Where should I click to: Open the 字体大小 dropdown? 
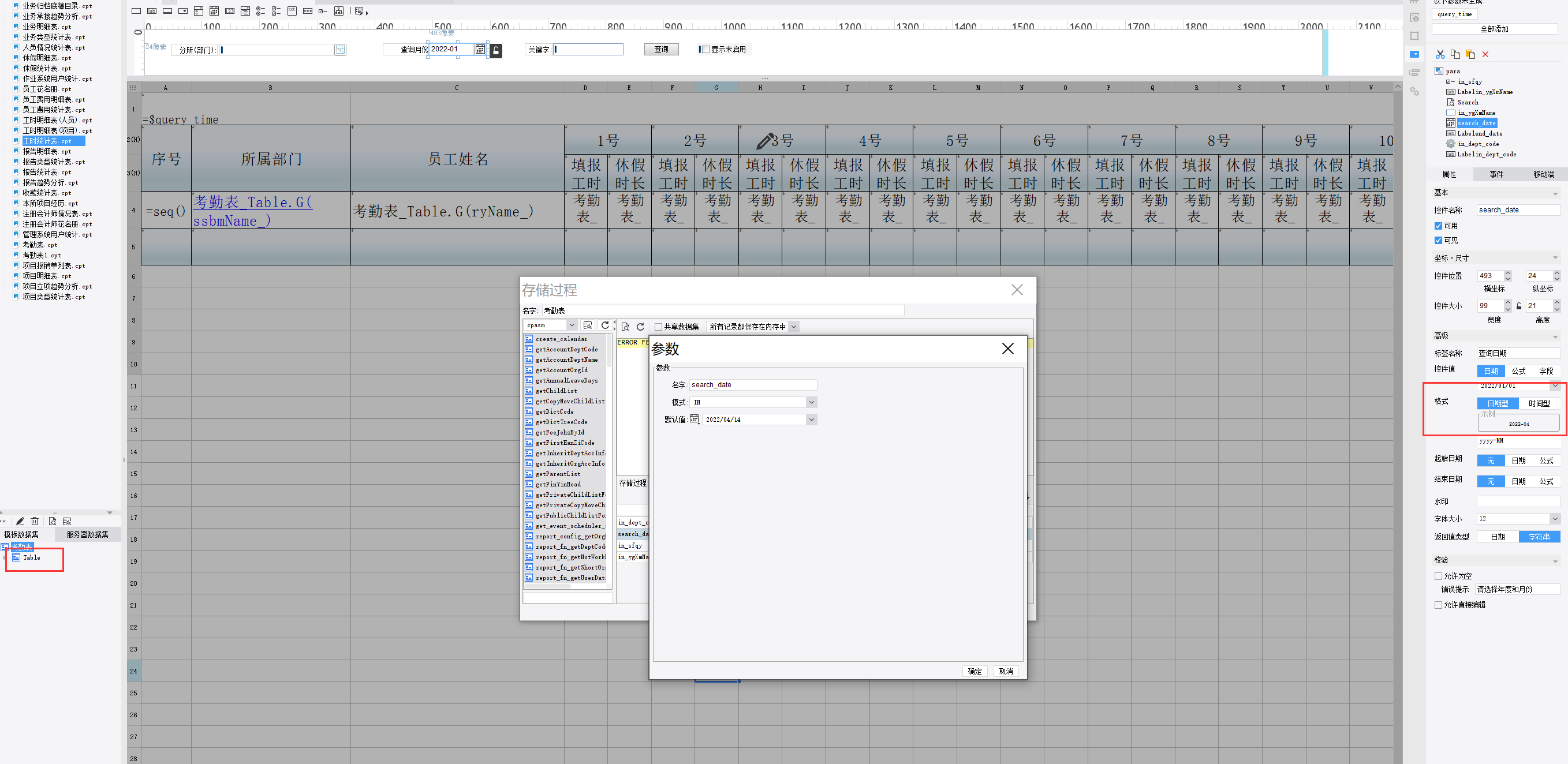click(x=1555, y=518)
